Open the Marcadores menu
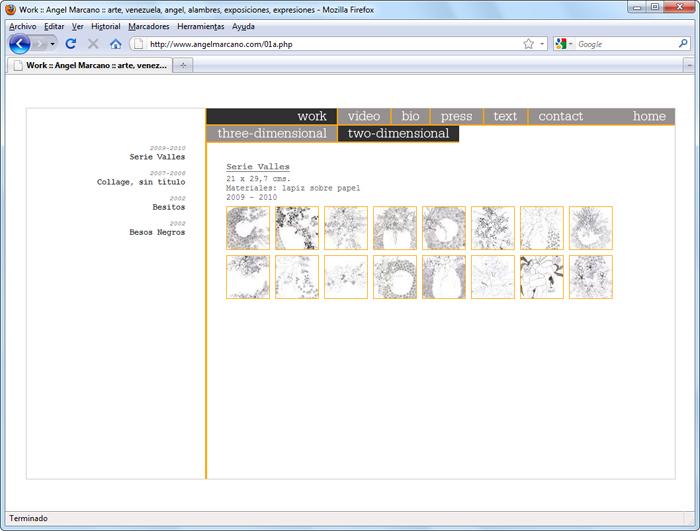700x531 pixels. point(149,26)
